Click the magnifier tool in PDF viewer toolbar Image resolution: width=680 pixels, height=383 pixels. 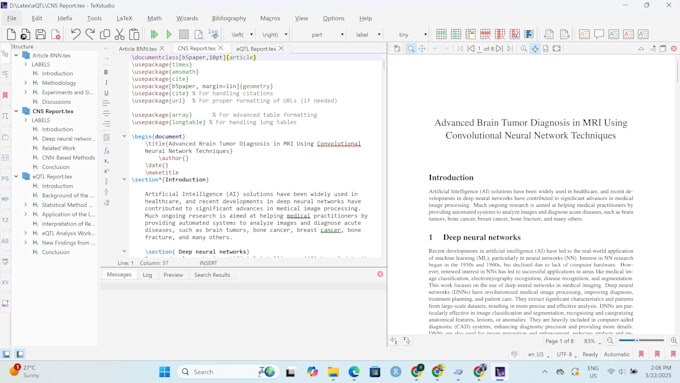[411, 49]
